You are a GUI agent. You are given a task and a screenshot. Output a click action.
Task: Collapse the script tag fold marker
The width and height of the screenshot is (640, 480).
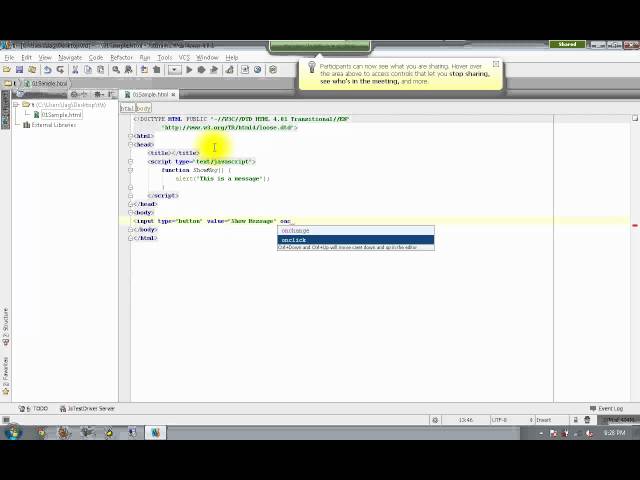click(131, 162)
